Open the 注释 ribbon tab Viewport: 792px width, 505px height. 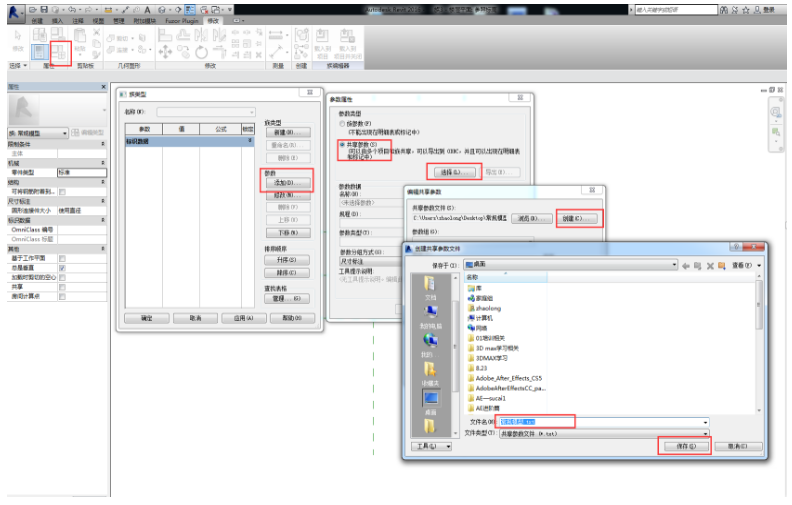click(78, 21)
